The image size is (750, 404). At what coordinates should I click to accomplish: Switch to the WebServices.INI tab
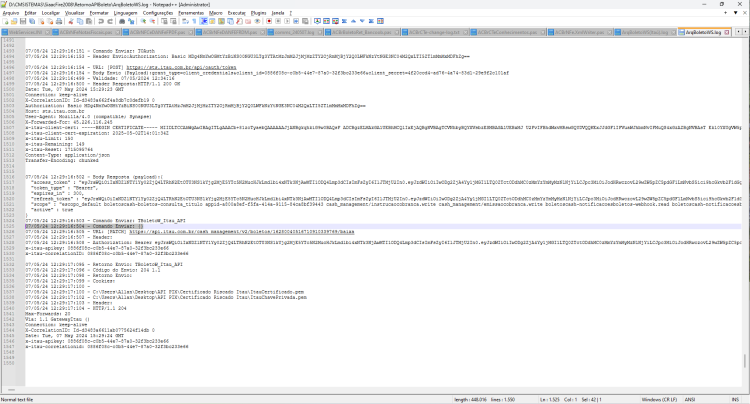pos(26,32)
